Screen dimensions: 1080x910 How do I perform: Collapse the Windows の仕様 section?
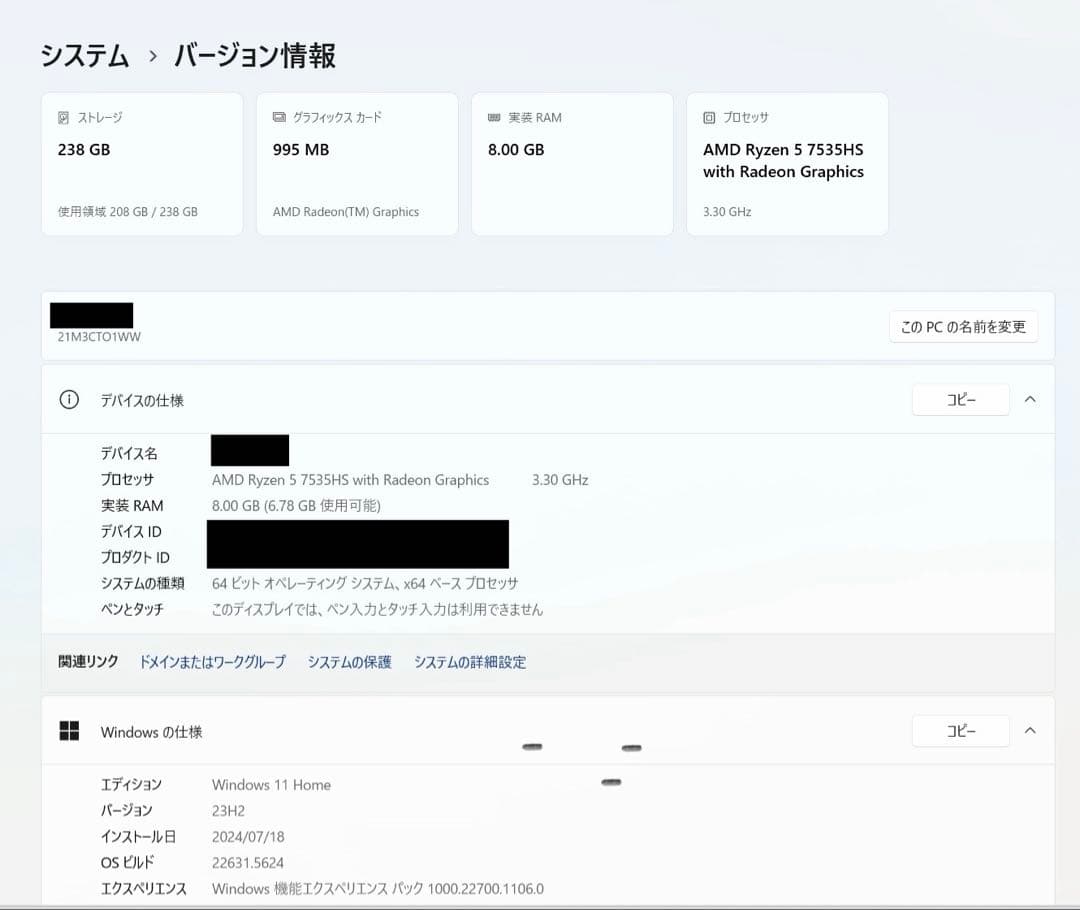coord(1031,730)
